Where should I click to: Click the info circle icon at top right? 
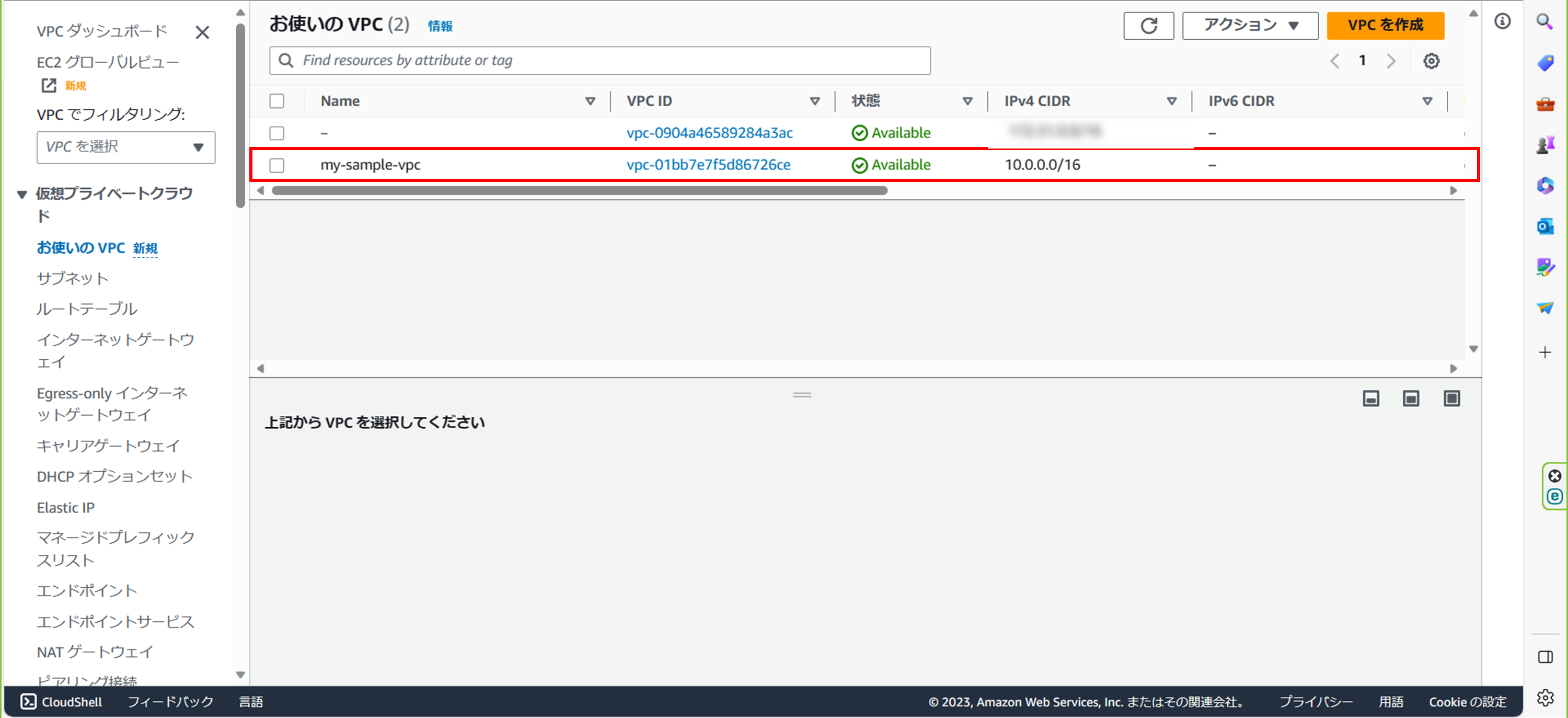pos(1502,22)
